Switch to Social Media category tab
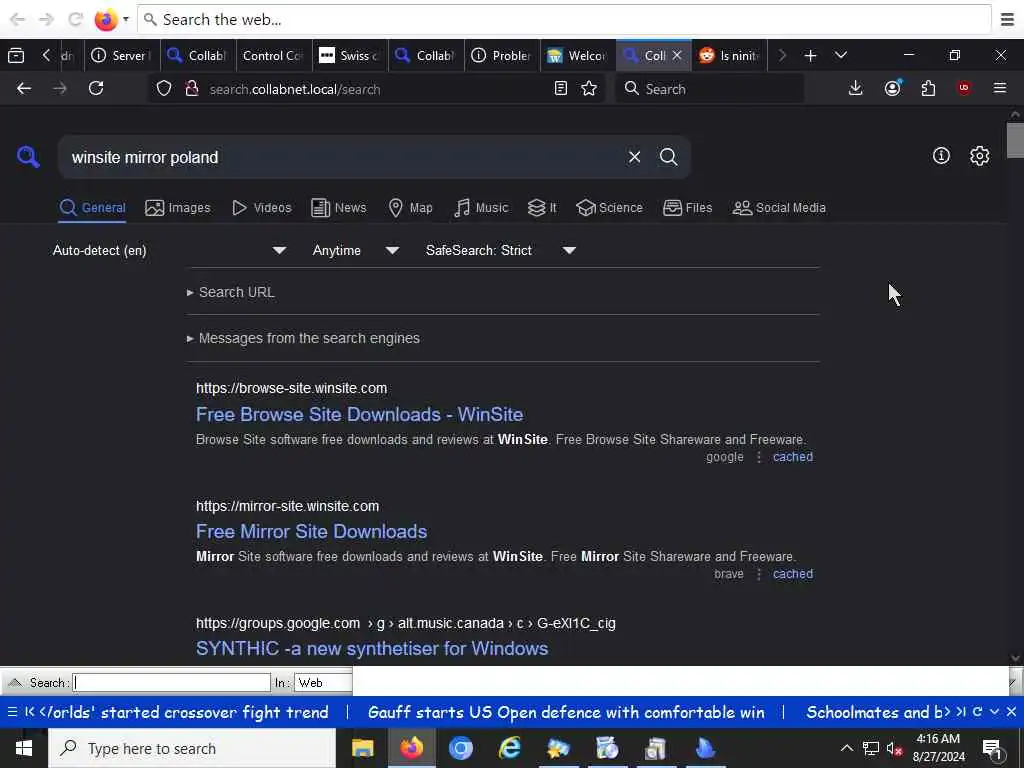The image size is (1024, 768). [x=779, y=208]
